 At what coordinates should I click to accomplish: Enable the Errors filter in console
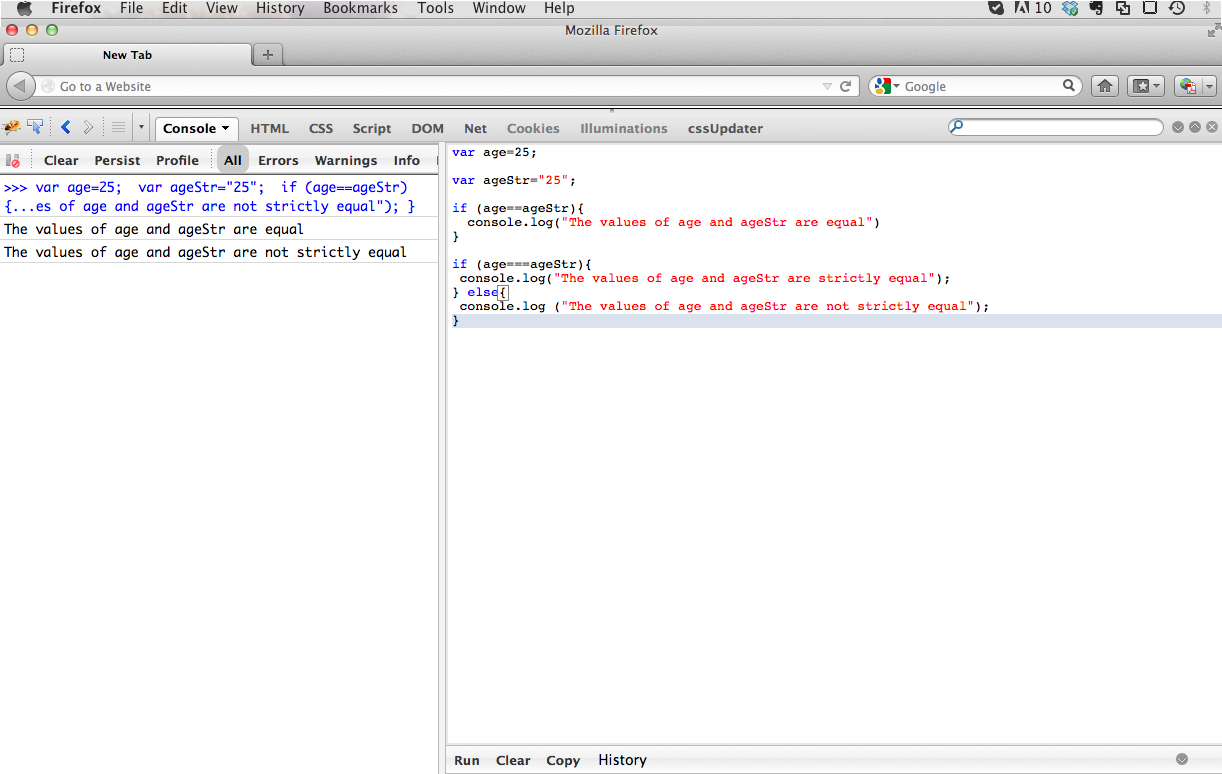(278, 160)
